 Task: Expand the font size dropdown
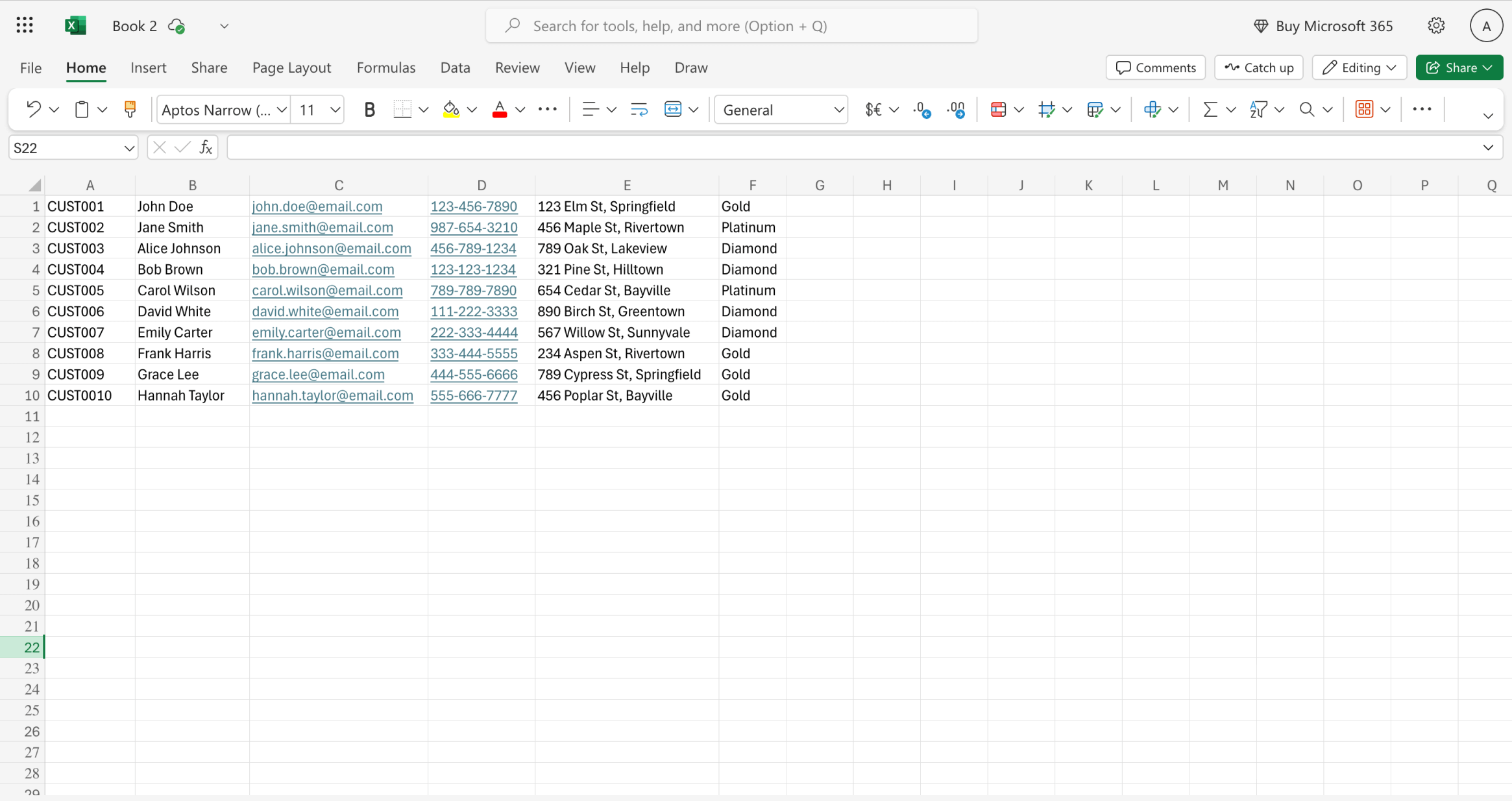pos(335,110)
